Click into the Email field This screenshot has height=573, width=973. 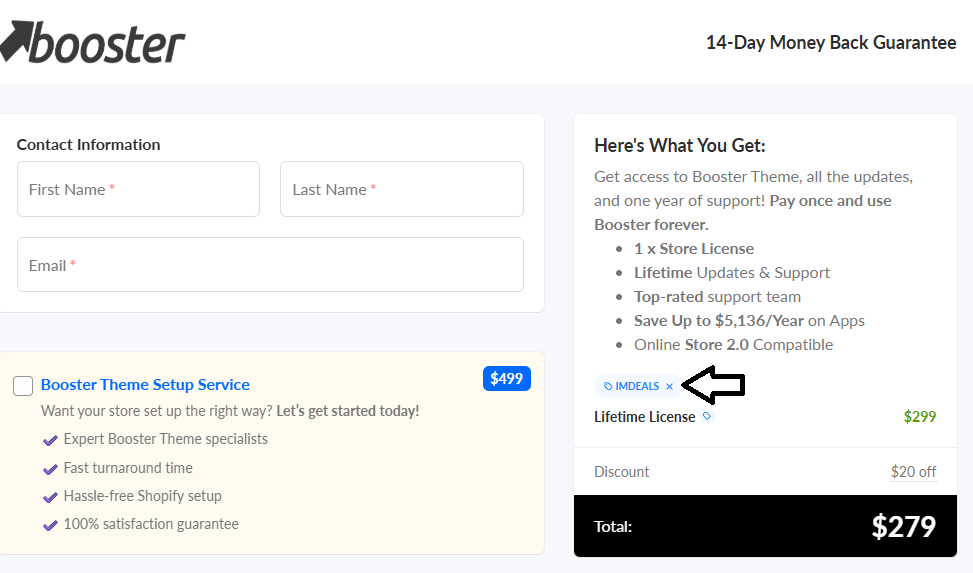click(270, 264)
